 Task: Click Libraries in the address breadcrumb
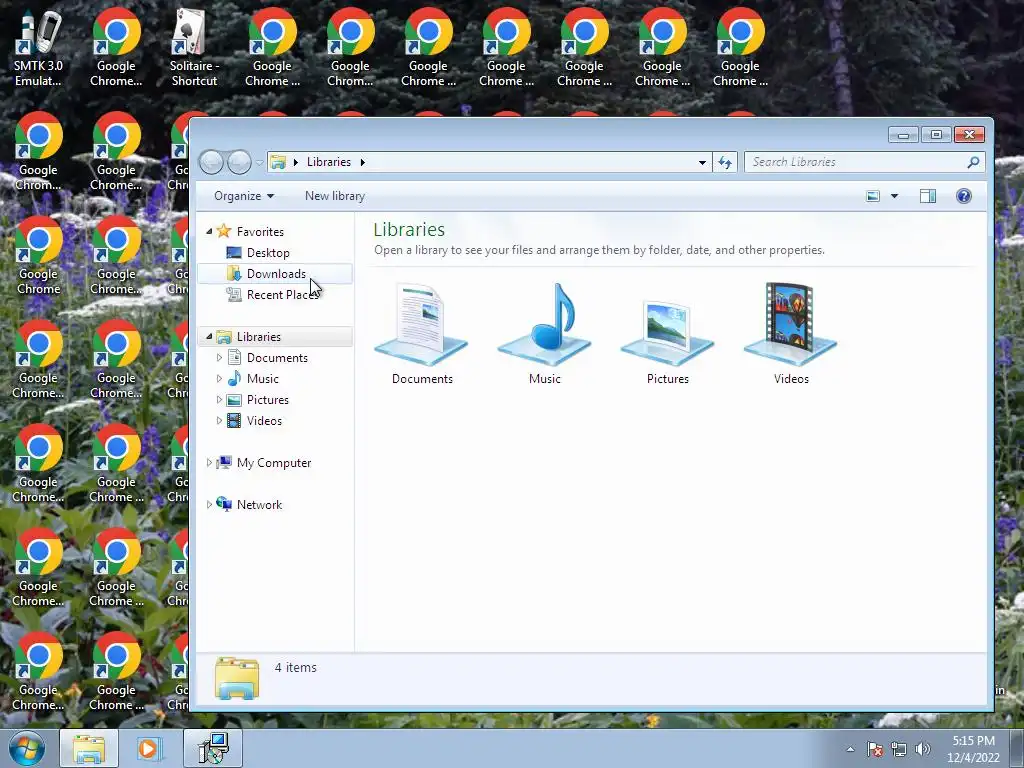328,162
